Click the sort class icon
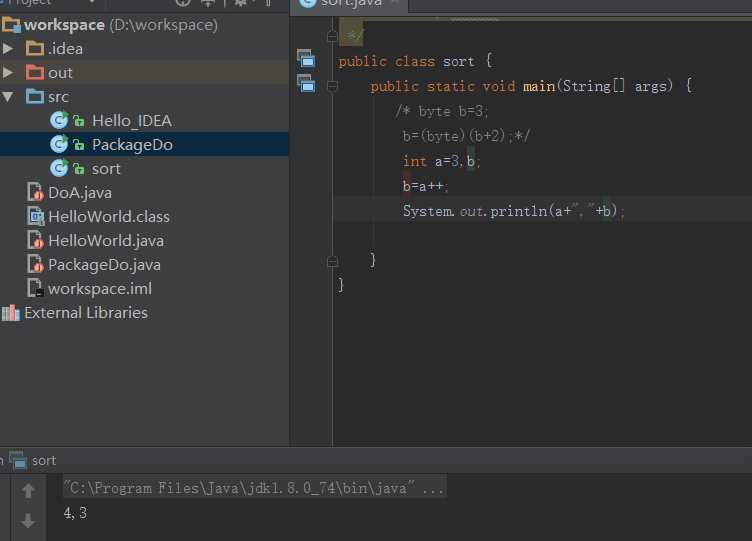This screenshot has width=752, height=541. pos(59,168)
